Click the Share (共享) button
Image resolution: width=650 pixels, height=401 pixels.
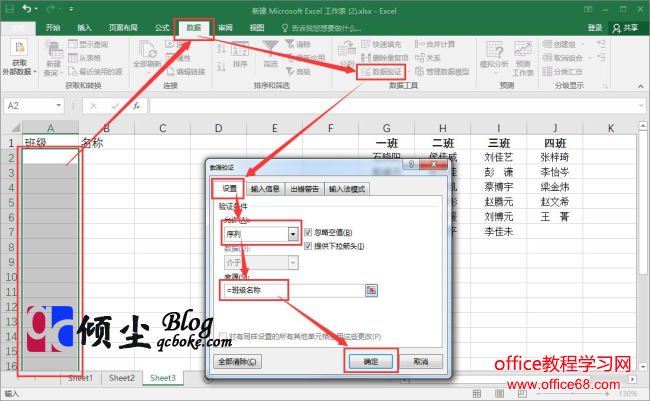626,28
